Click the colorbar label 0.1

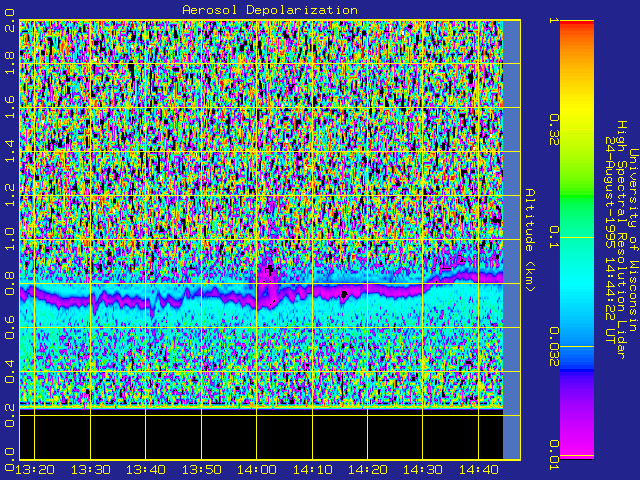tap(554, 237)
